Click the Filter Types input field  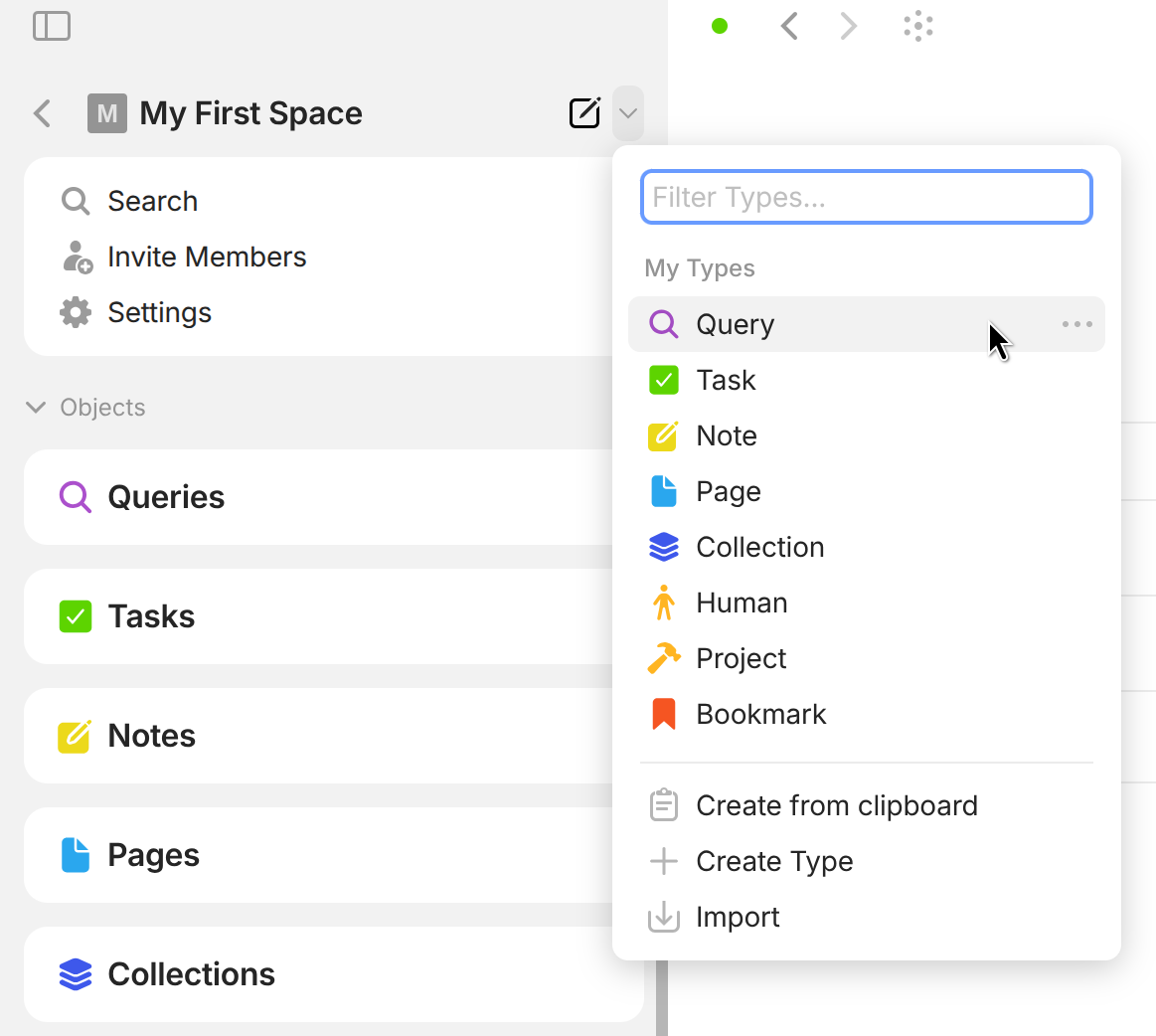point(866,197)
